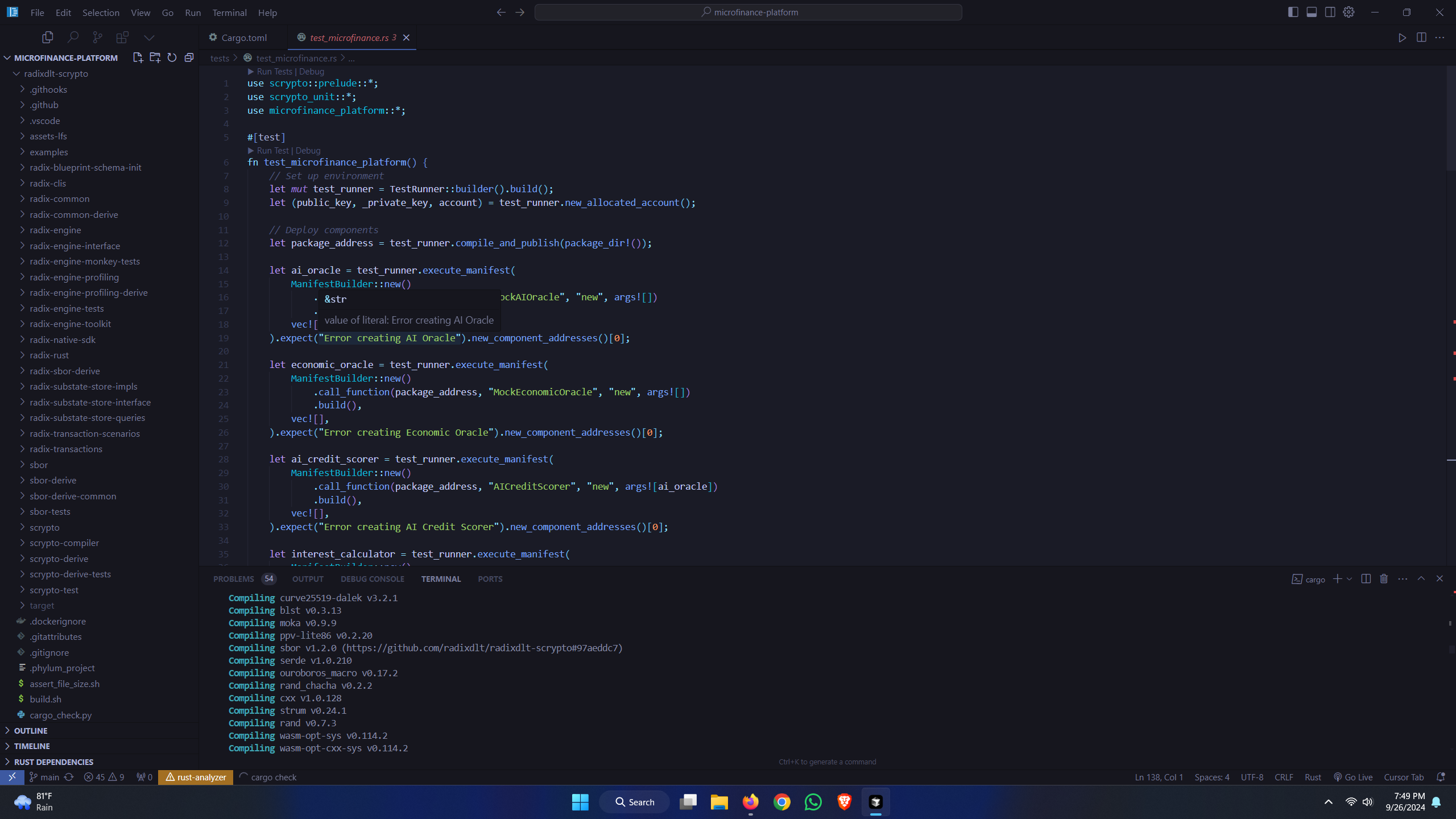Open the Source Control view icon

(97, 38)
